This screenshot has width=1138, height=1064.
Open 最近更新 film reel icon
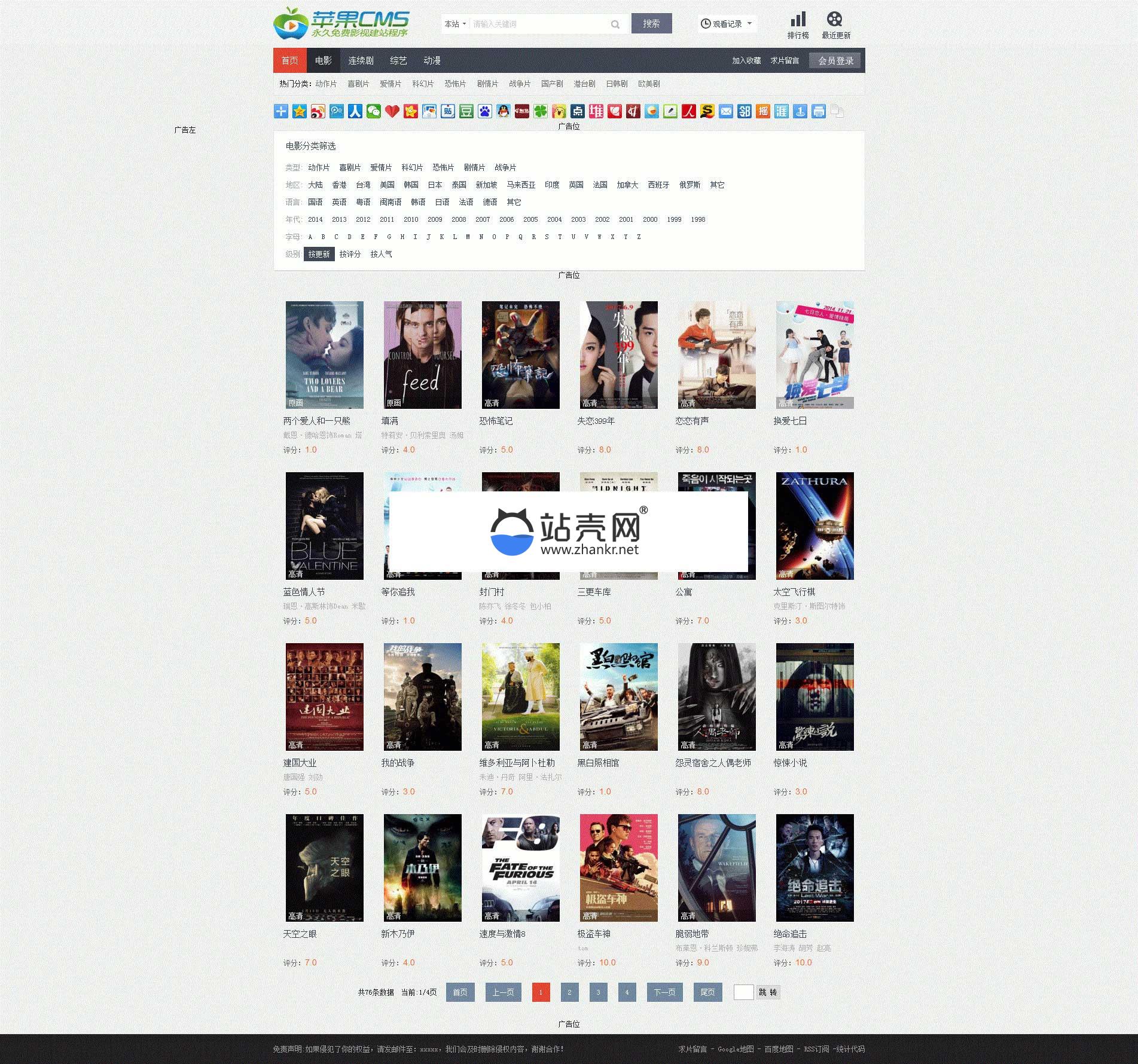[834, 20]
